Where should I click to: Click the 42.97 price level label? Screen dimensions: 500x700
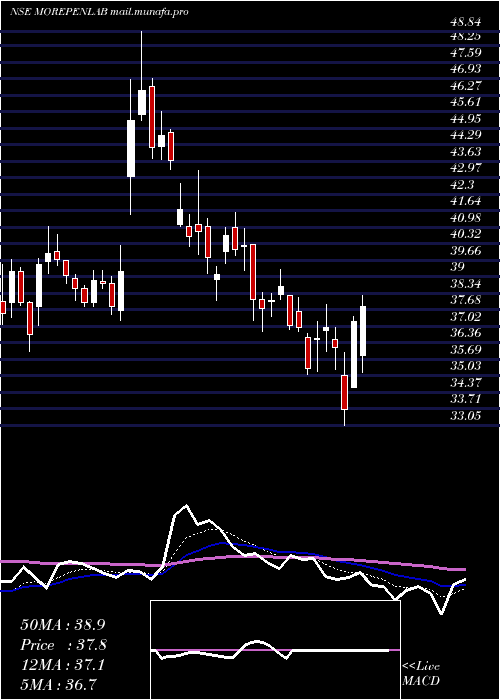[465, 168]
